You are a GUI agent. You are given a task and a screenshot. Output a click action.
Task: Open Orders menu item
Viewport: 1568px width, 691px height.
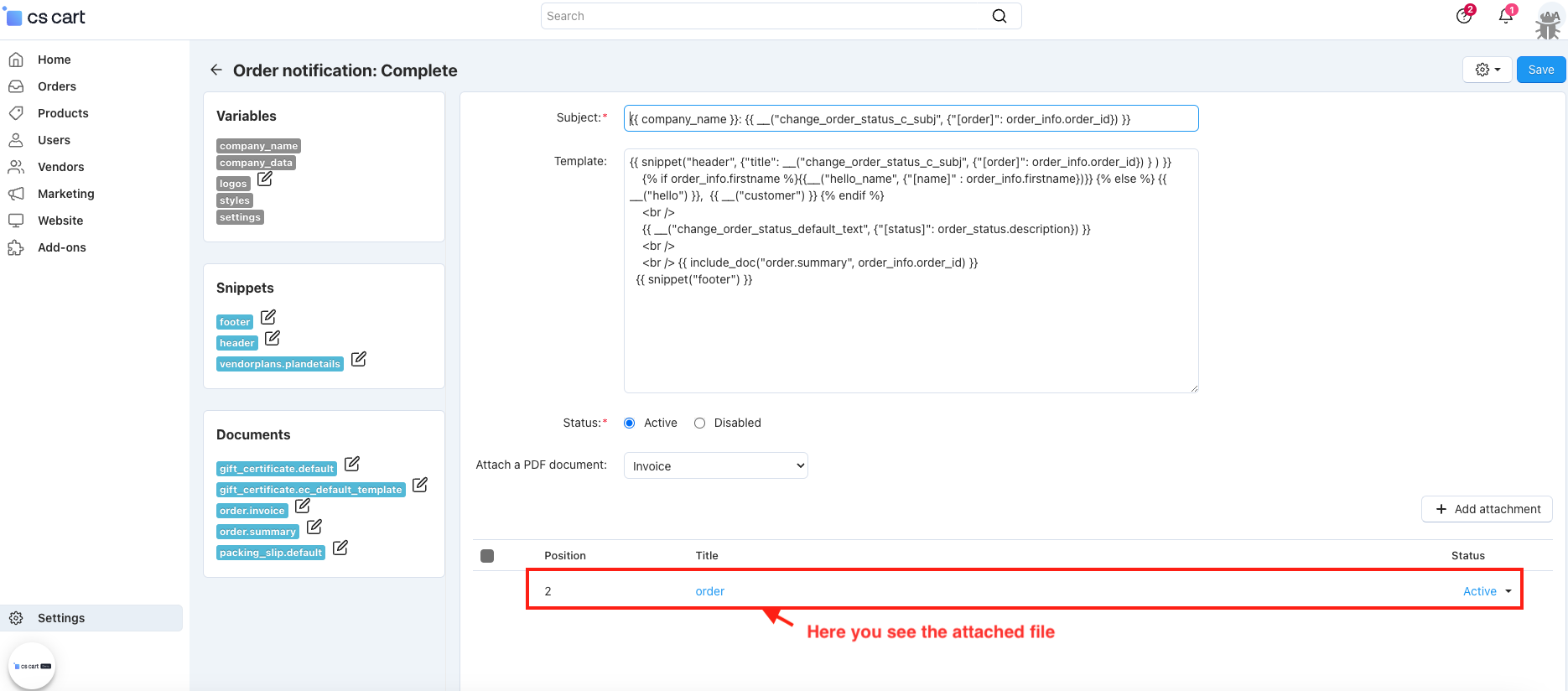coord(57,86)
